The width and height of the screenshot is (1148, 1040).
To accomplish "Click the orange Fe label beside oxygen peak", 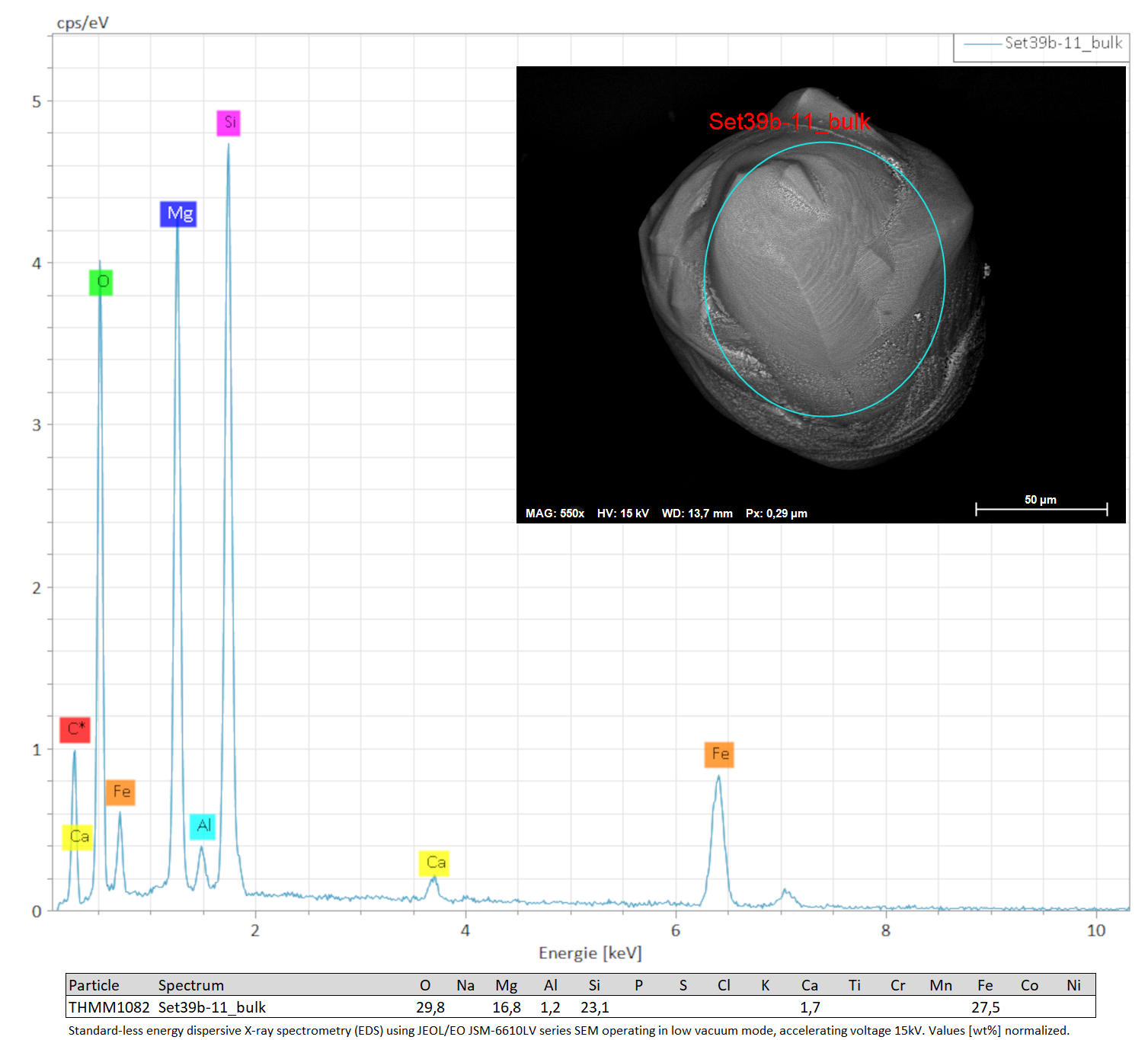I will click(x=120, y=792).
